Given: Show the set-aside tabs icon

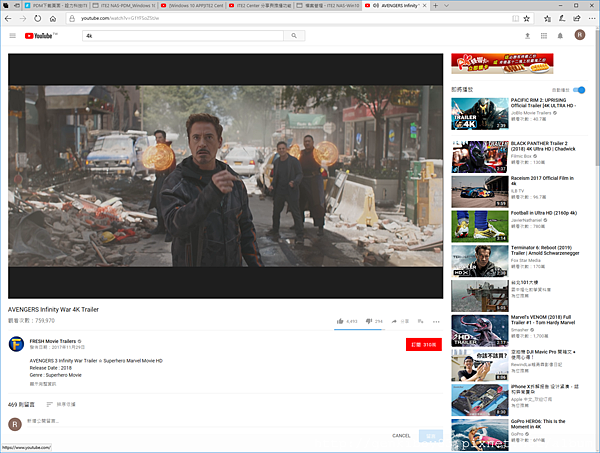Looking at the screenshot, I should pyautogui.click(x=16, y=5).
